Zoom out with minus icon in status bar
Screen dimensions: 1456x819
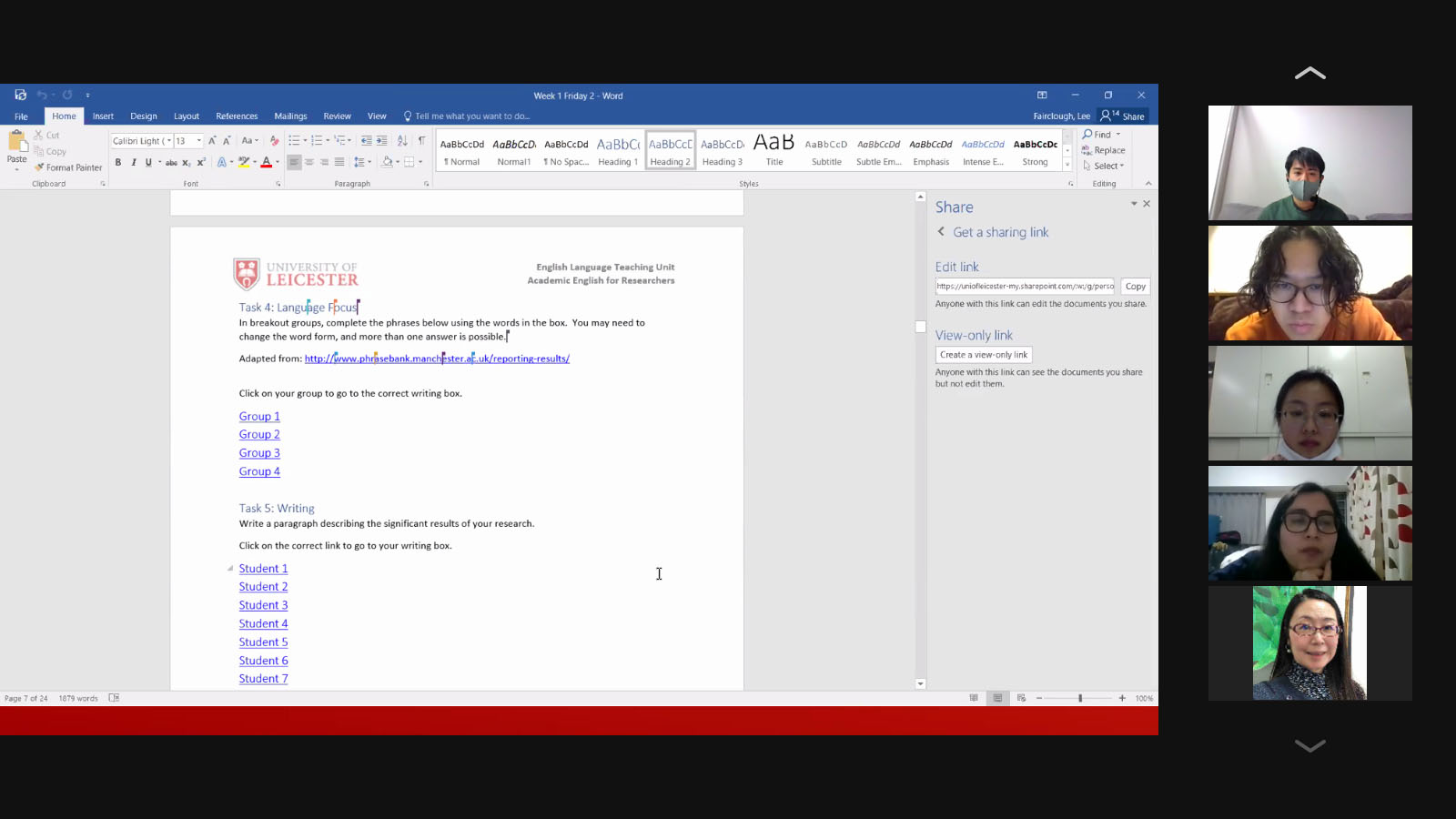click(x=1039, y=698)
